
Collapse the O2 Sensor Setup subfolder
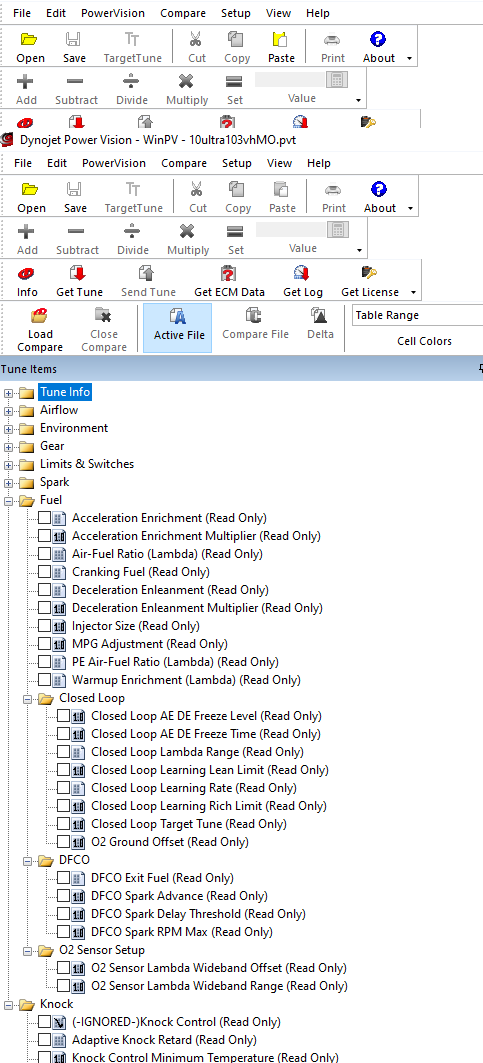27,950
